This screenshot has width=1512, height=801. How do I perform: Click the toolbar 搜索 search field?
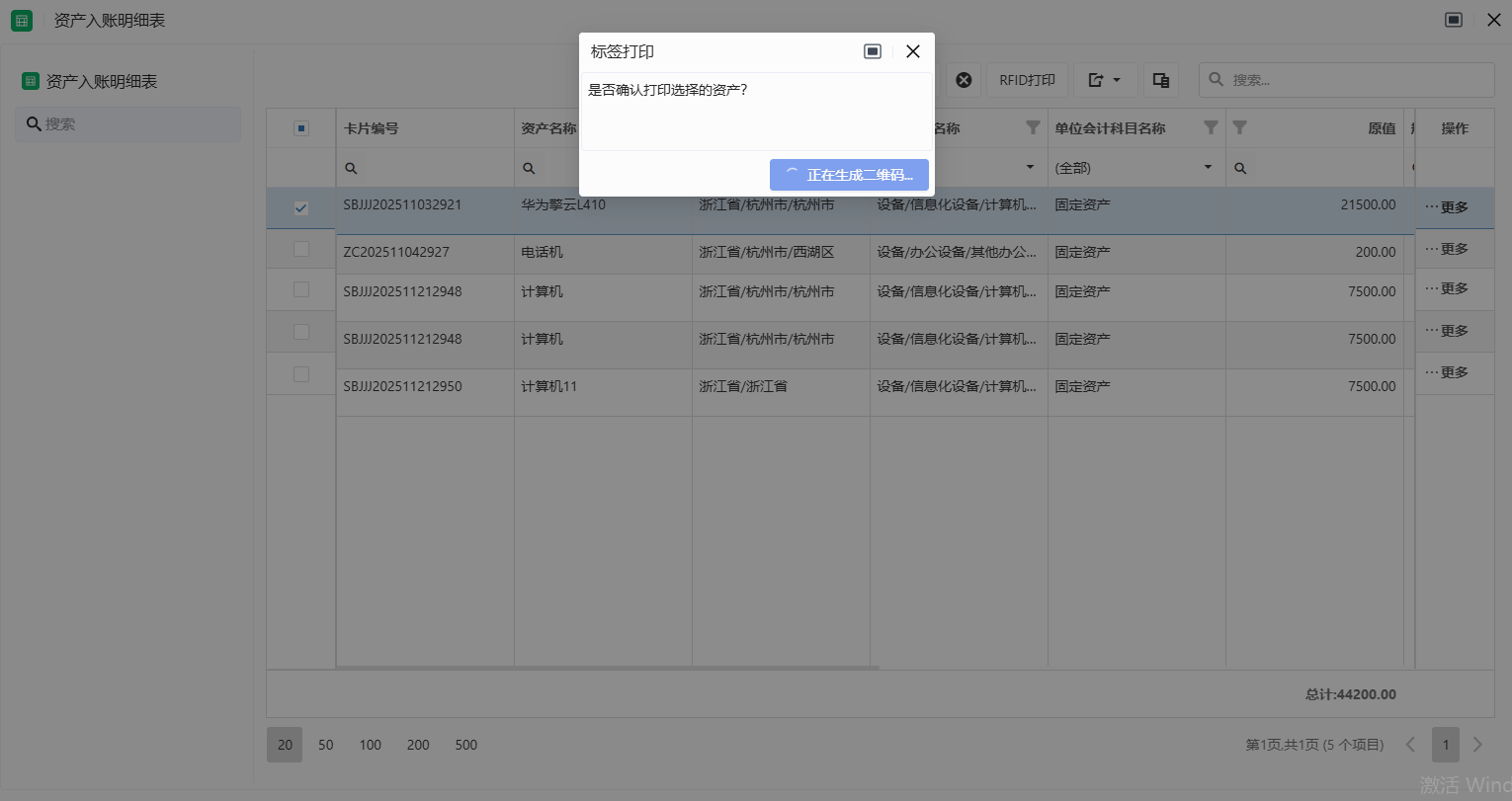pyautogui.click(x=1354, y=80)
